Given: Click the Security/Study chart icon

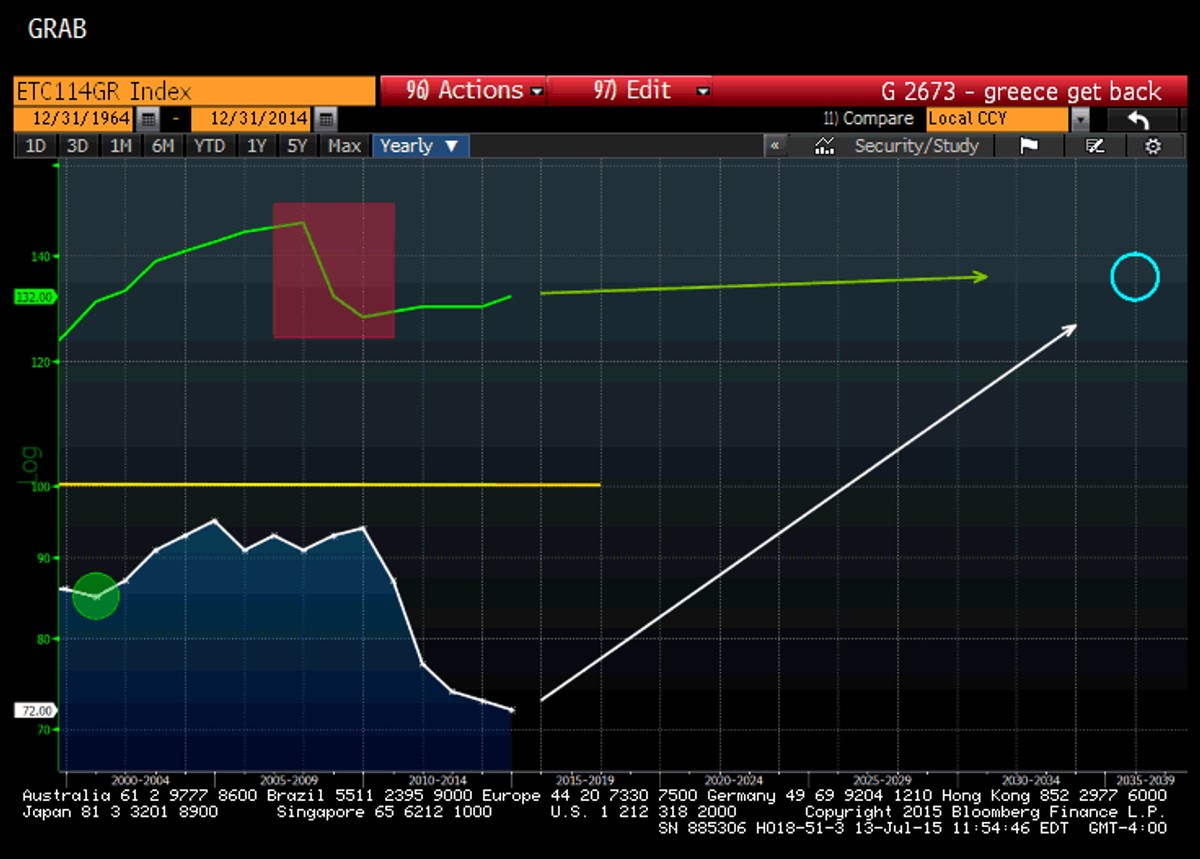Looking at the screenshot, I should pyautogui.click(x=825, y=146).
